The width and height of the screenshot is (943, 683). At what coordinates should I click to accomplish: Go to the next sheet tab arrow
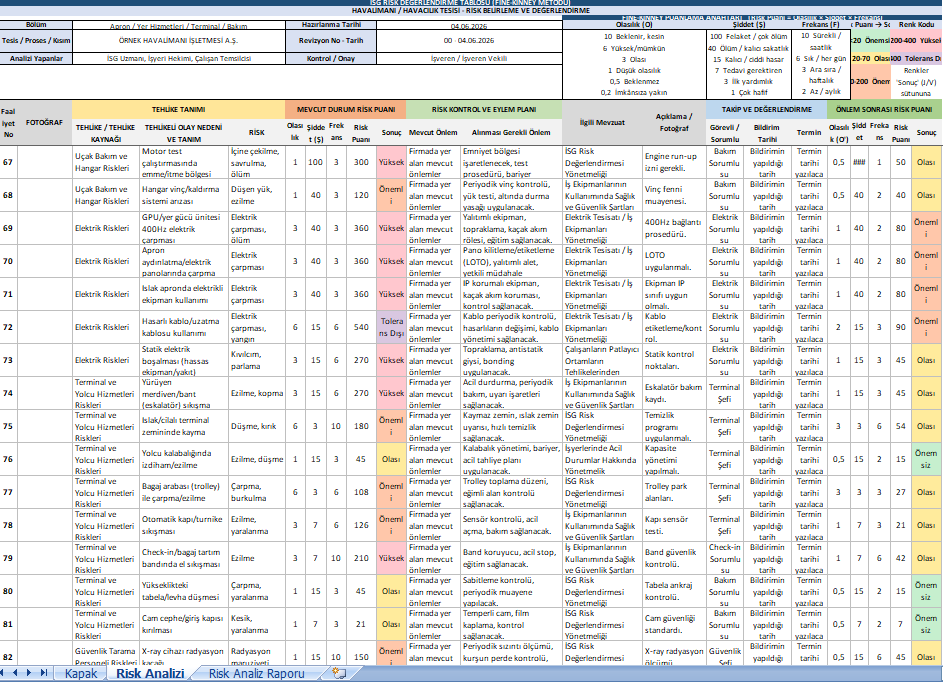click(x=29, y=673)
